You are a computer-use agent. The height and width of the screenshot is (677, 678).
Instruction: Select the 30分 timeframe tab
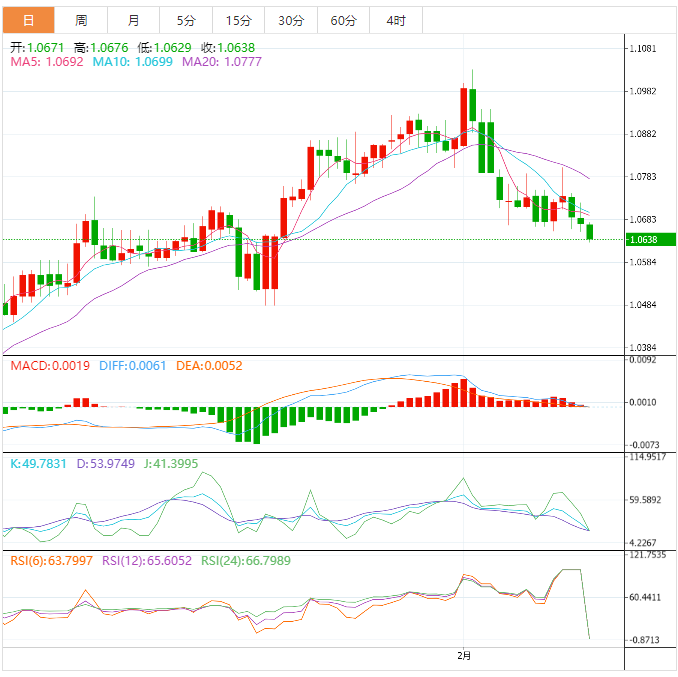291,20
